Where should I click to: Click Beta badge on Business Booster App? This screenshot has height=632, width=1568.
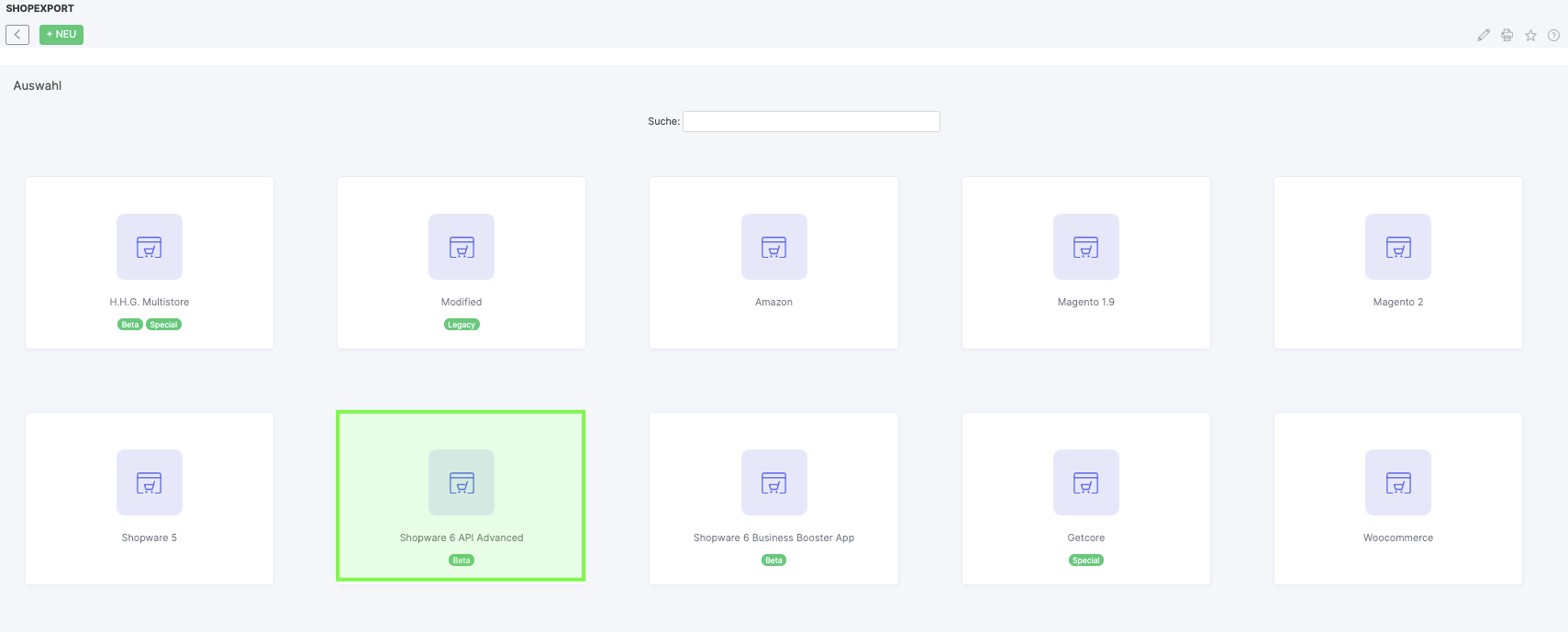tap(774, 560)
